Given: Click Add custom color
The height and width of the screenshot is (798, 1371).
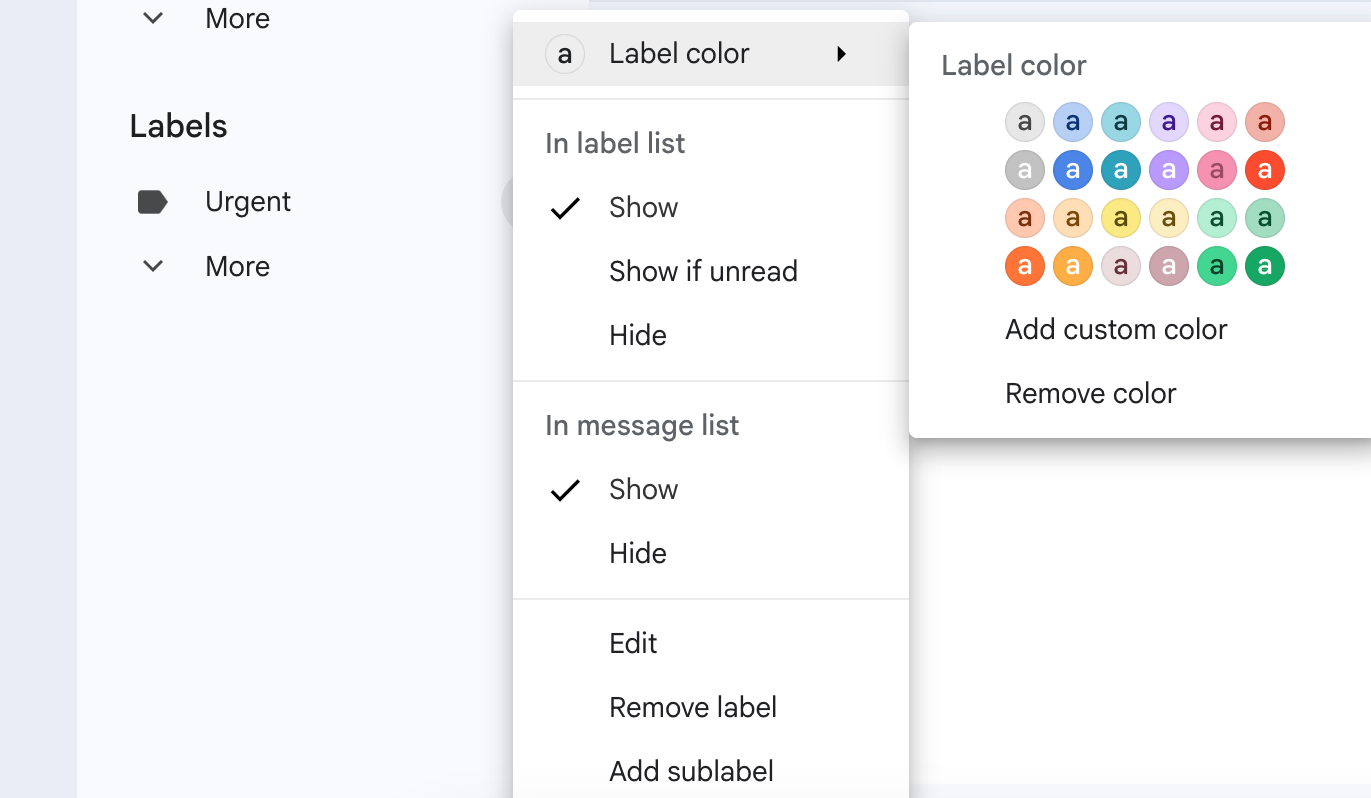Looking at the screenshot, I should click(x=1116, y=330).
